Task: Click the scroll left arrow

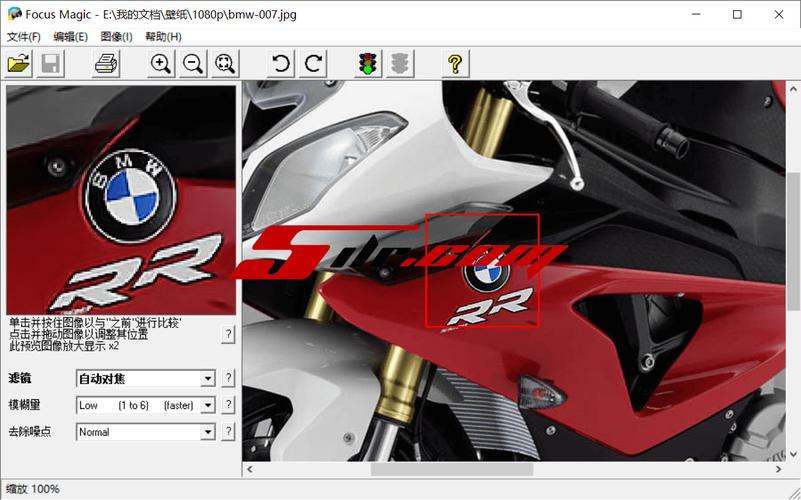Action: 249,469
